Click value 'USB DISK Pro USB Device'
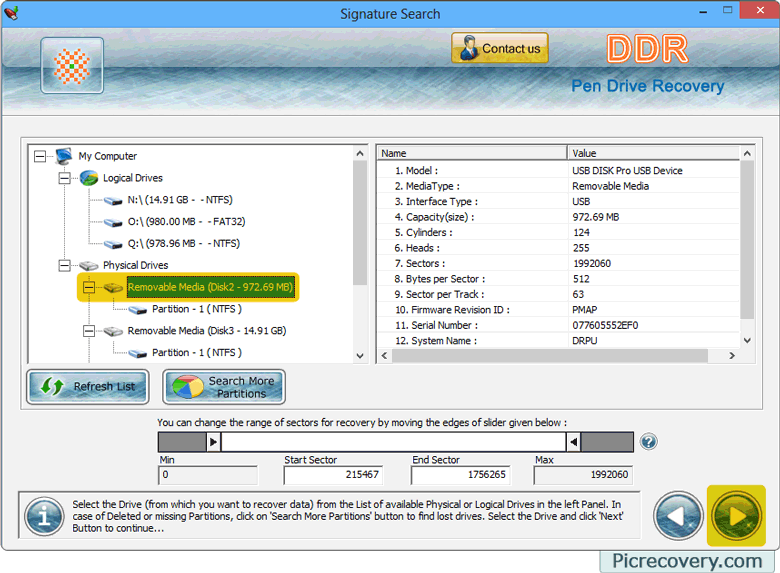Viewport: 780px width, 573px height. pos(627,171)
